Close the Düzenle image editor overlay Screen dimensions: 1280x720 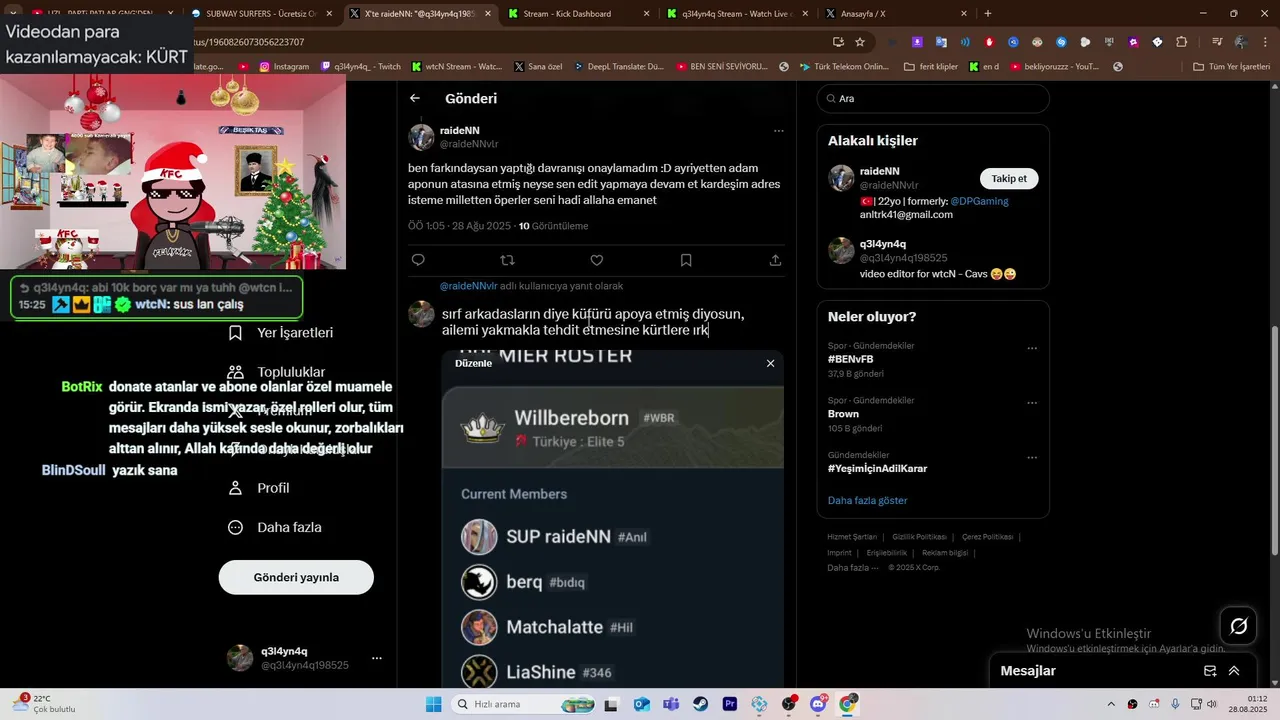tap(770, 363)
